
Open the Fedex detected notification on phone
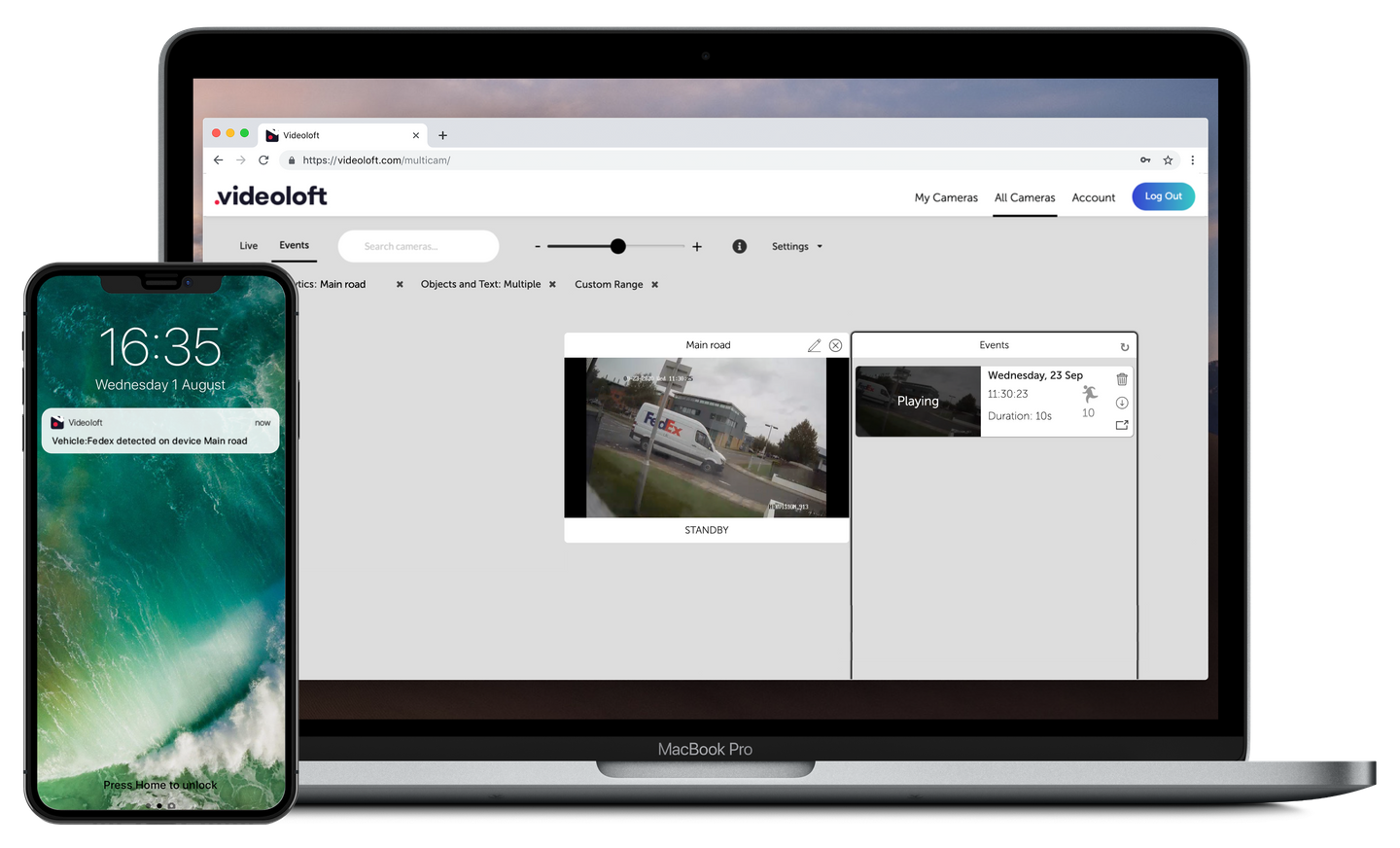pos(160,431)
